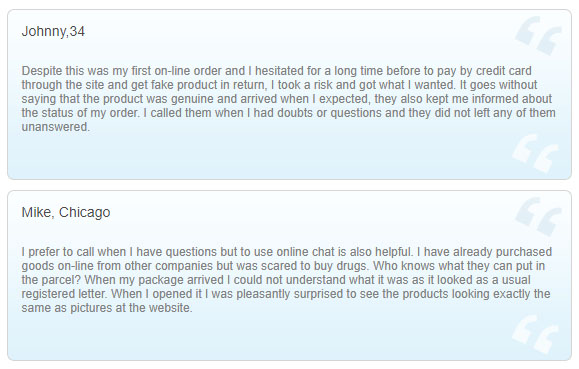Click the line starting 'through the site and get fake product'
Screen dimensions: 579x369
[x=279, y=85]
